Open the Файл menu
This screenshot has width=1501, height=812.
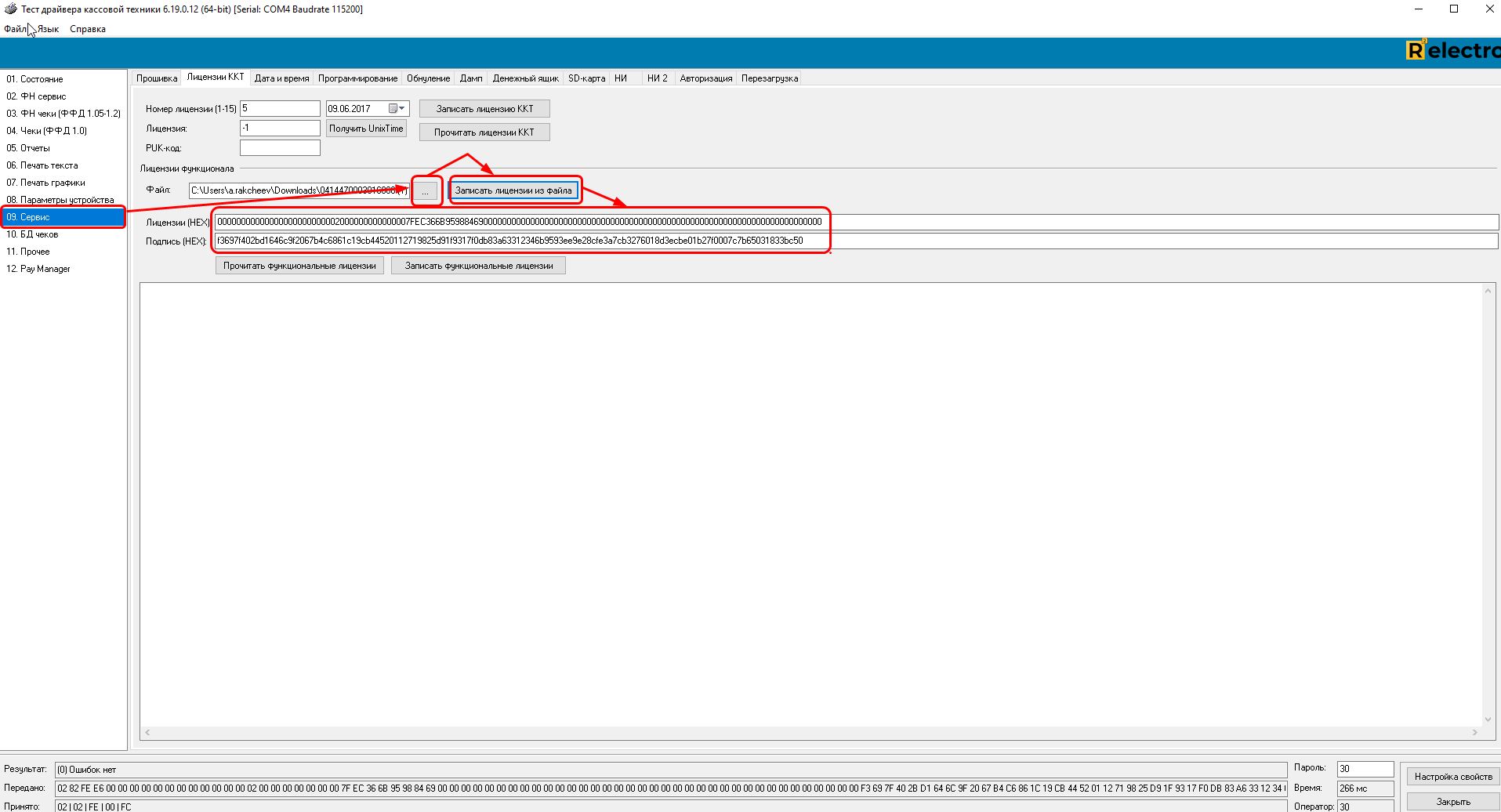pyautogui.click(x=15, y=29)
